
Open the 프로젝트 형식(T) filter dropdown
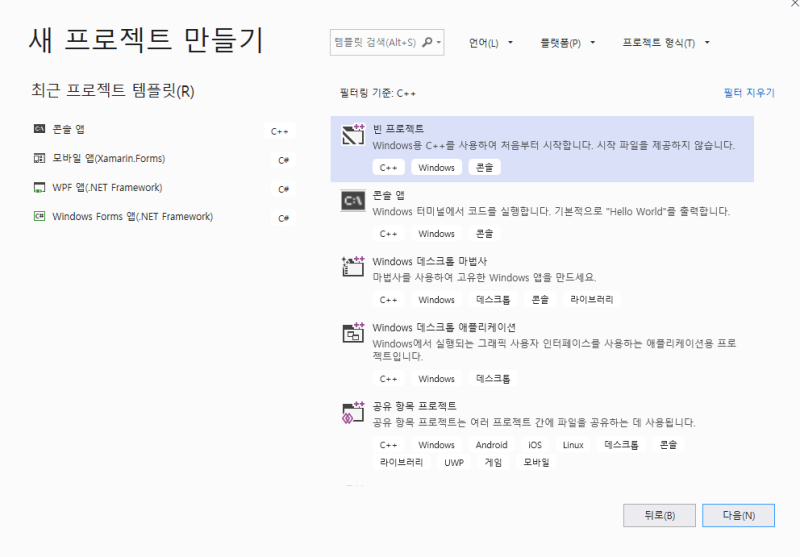pyautogui.click(x=665, y=43)
